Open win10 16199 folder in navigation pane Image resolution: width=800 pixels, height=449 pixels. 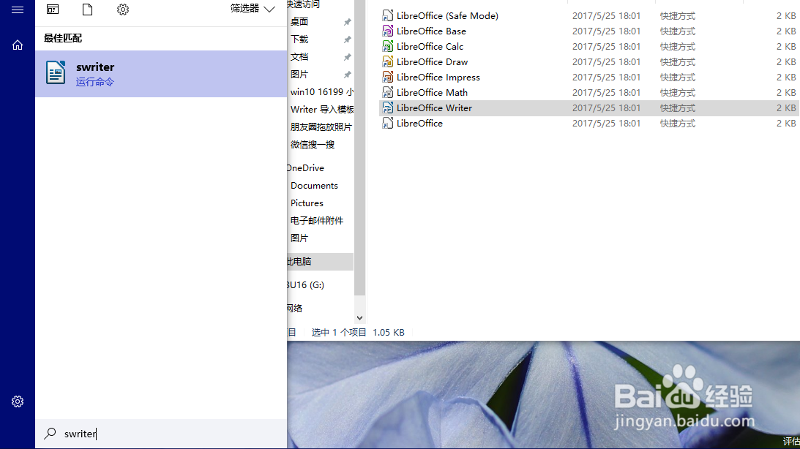click(x=321, y=92)
